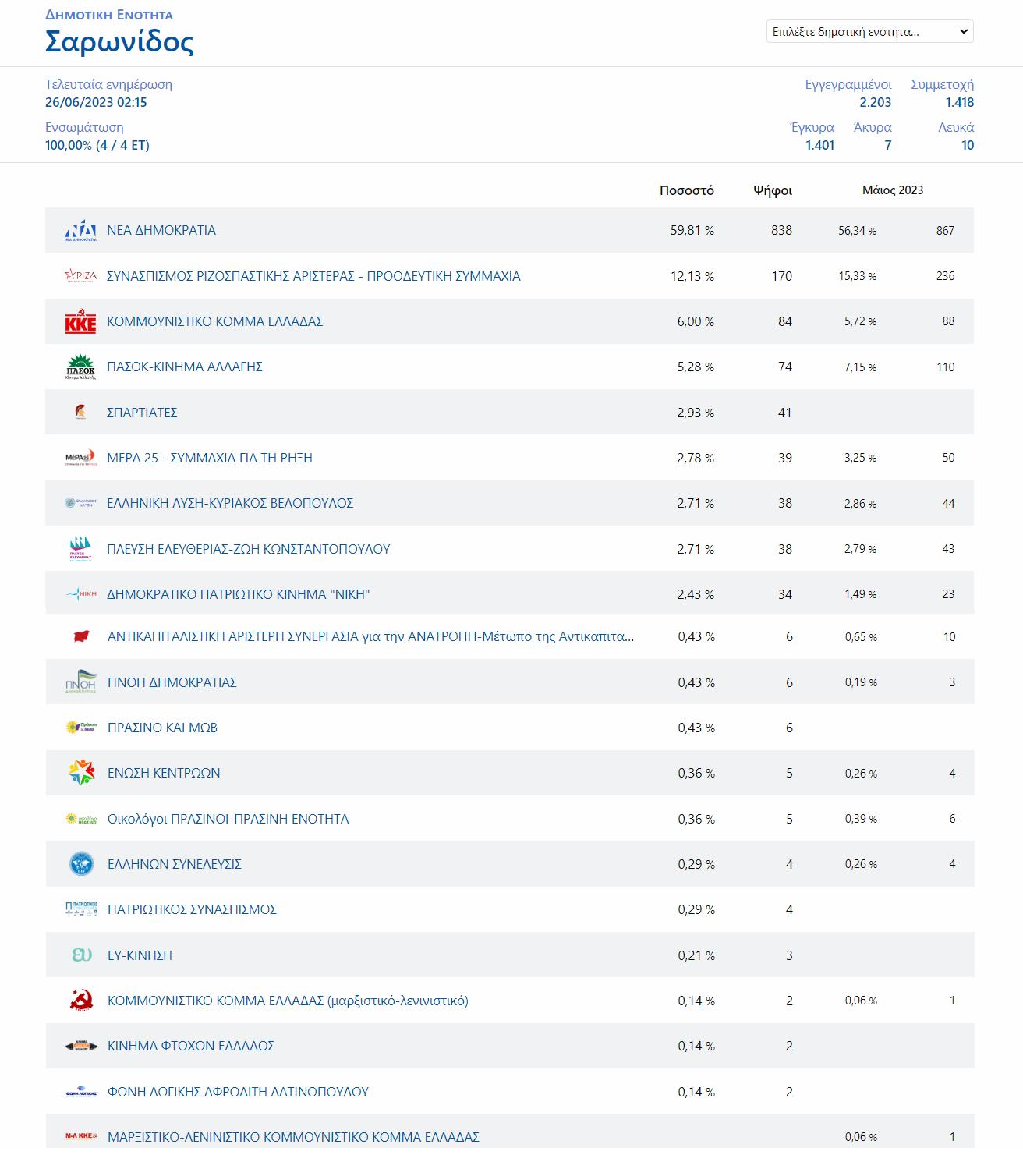Click the Σαρωνίδος page title
This screenshot has width=1023, height=1176.
click(119, 41)
